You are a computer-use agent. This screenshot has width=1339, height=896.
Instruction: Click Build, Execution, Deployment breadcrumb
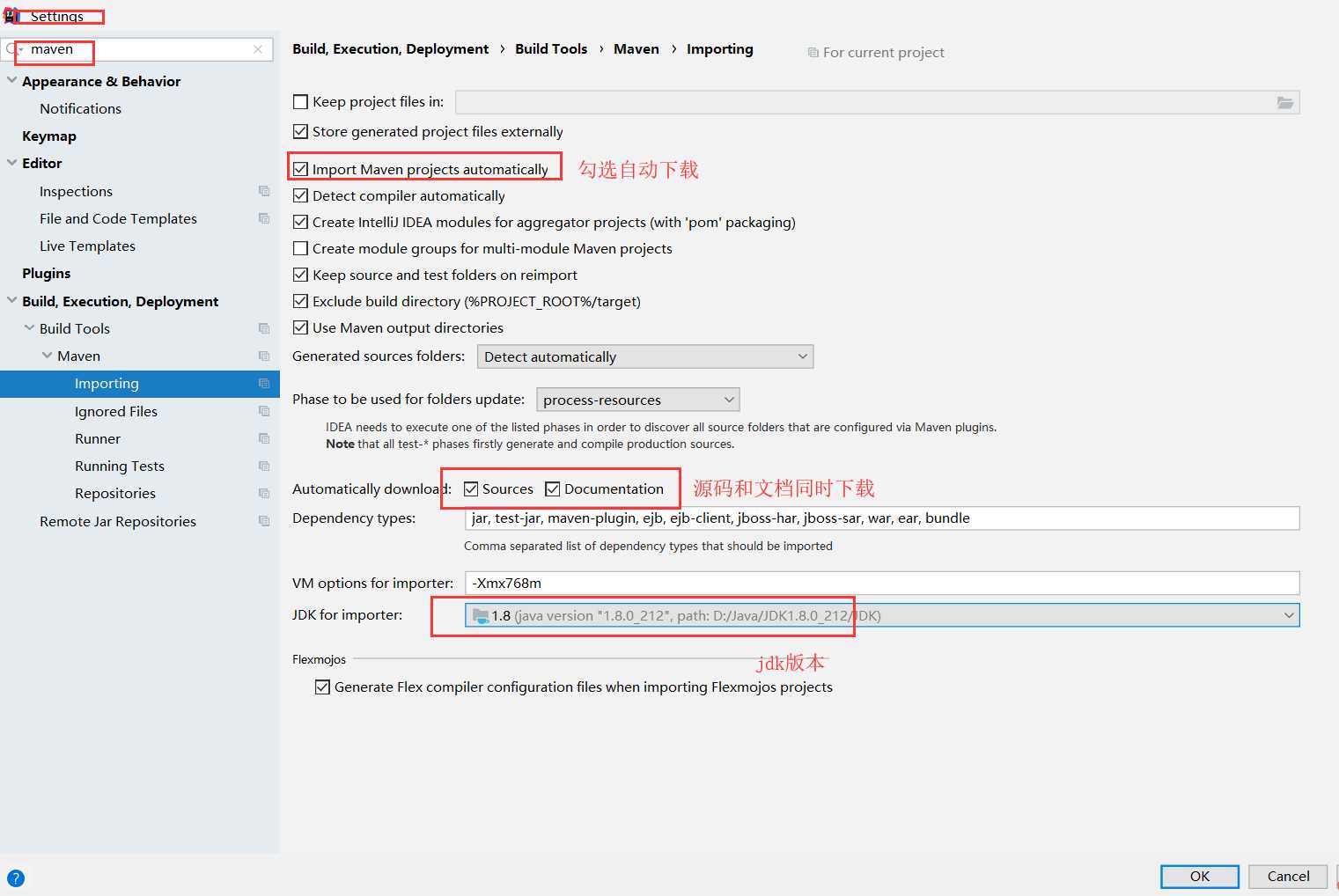pyautogui.click(x=391, y=49)
